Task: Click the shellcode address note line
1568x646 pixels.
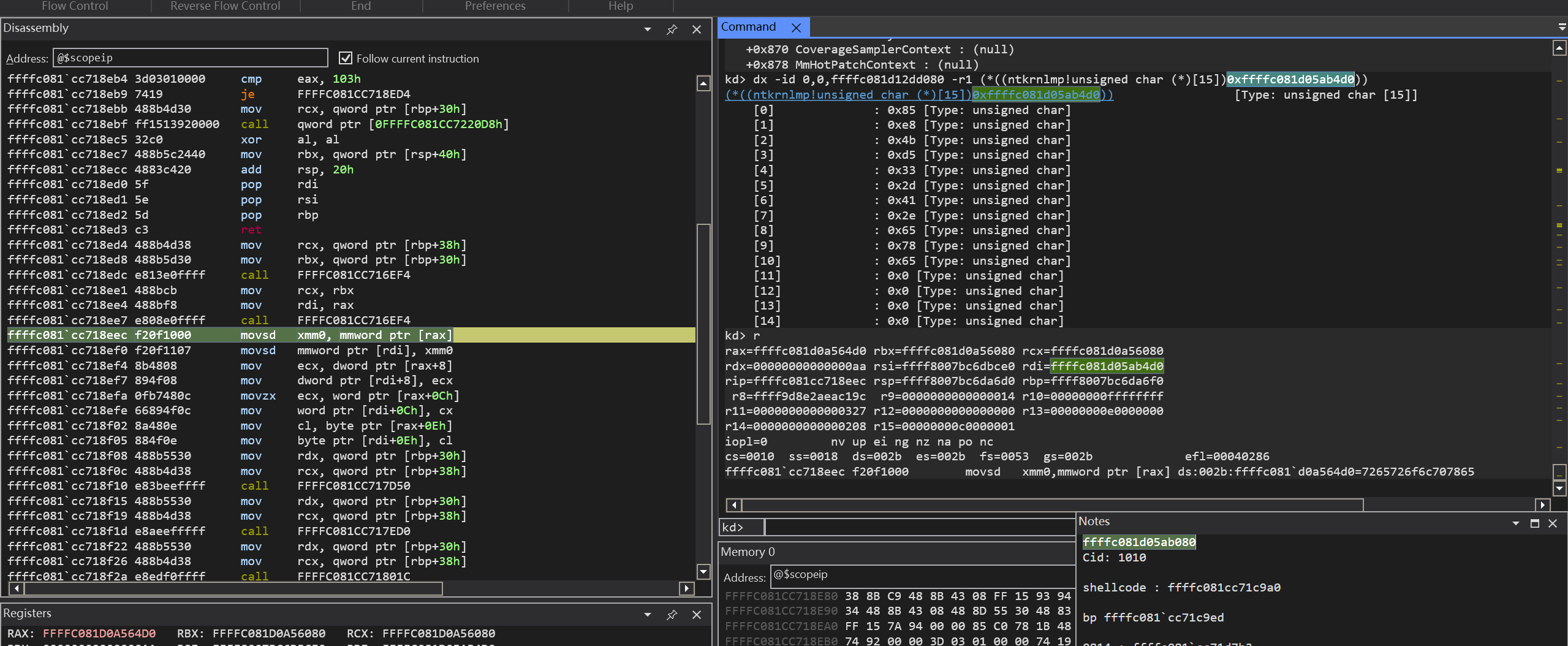Action: coord(1181,588)
